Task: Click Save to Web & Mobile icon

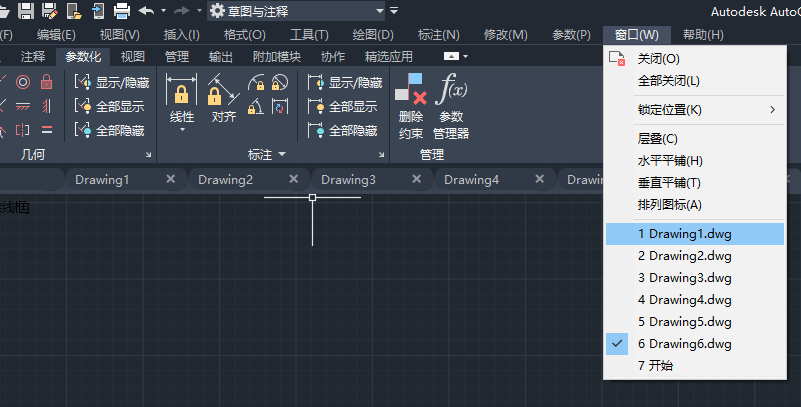Action: [98, 10]
